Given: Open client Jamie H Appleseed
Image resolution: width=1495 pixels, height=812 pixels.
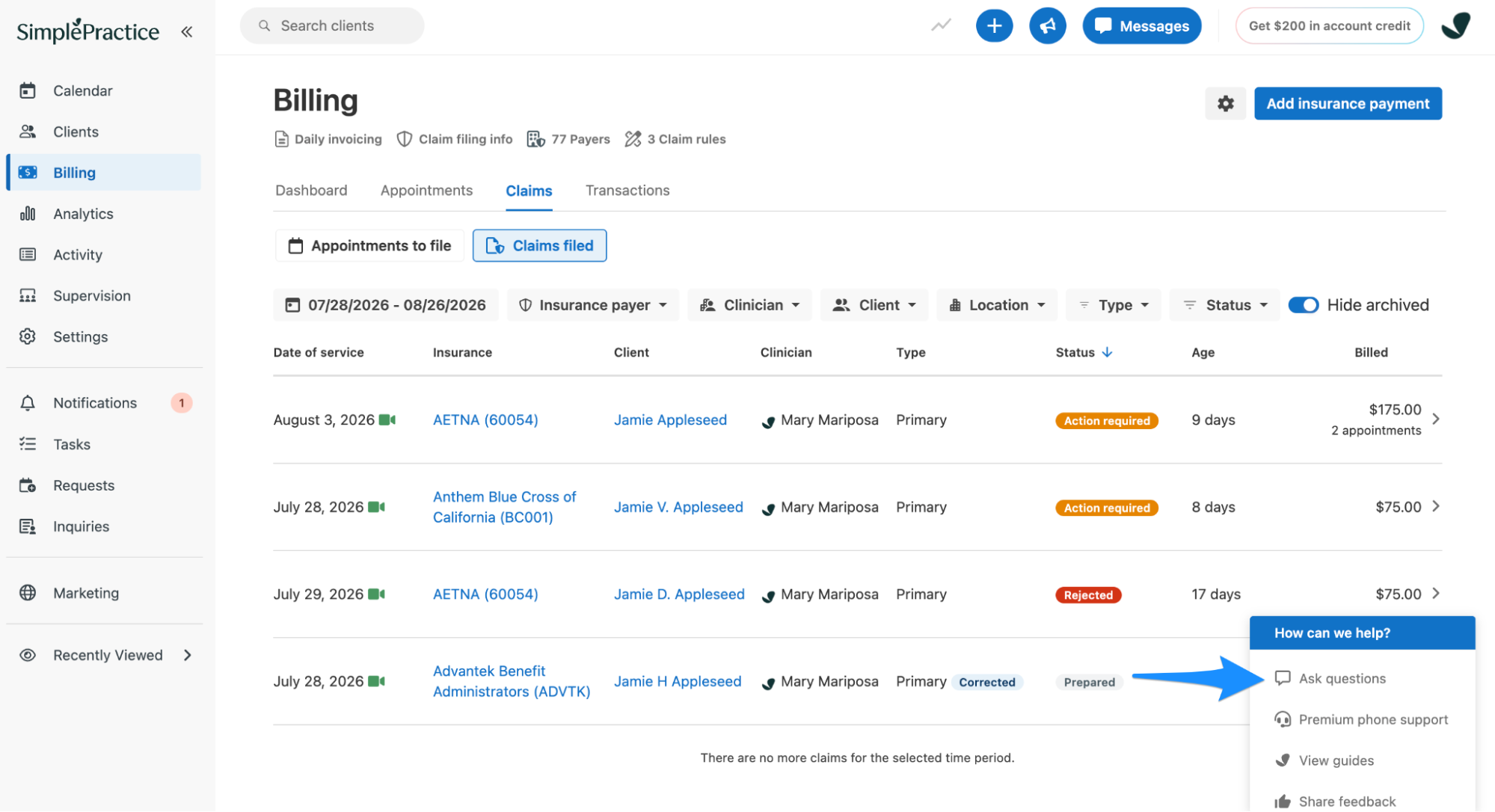Looking at the screenshot, I should point(678,682).
